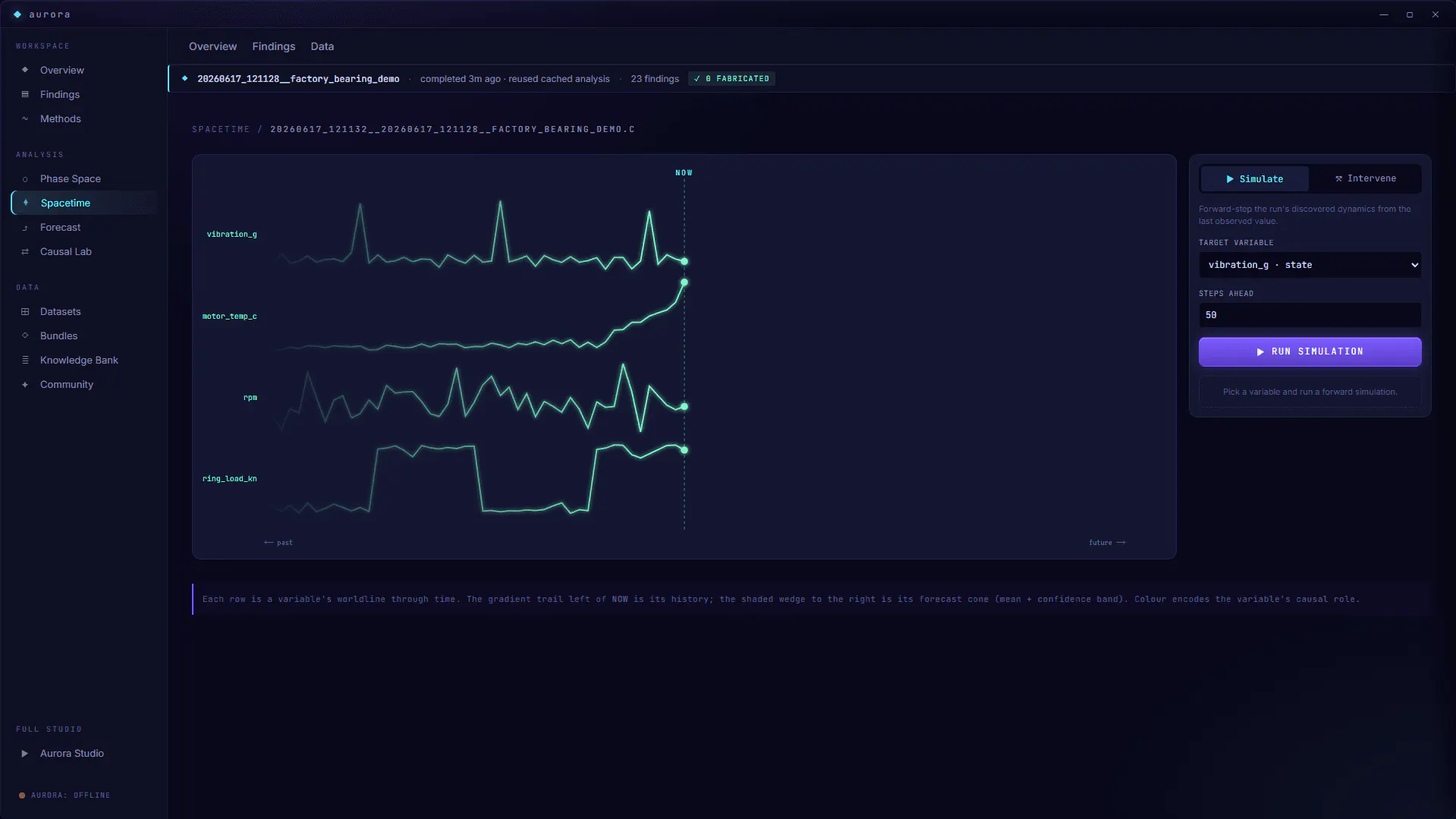
Task: Click the Datasets grid icon
Action: [x=25, y=311]
